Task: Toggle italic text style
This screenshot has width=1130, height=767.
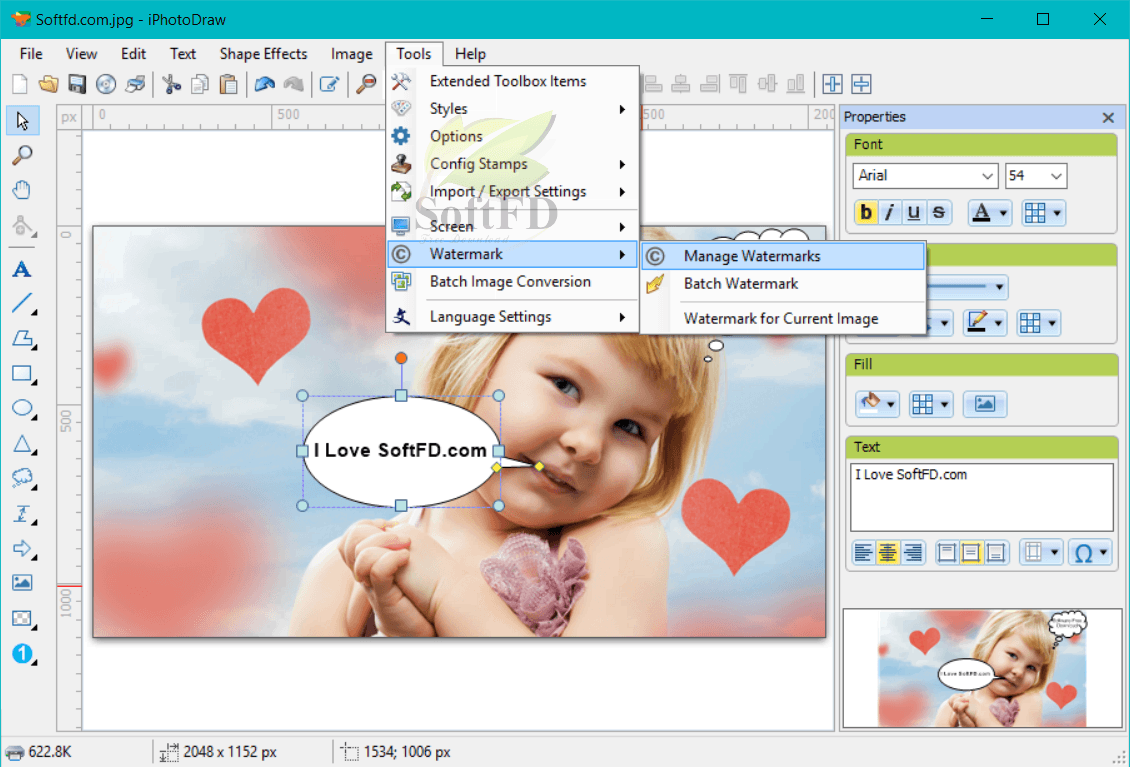Action: click(890, 213)
